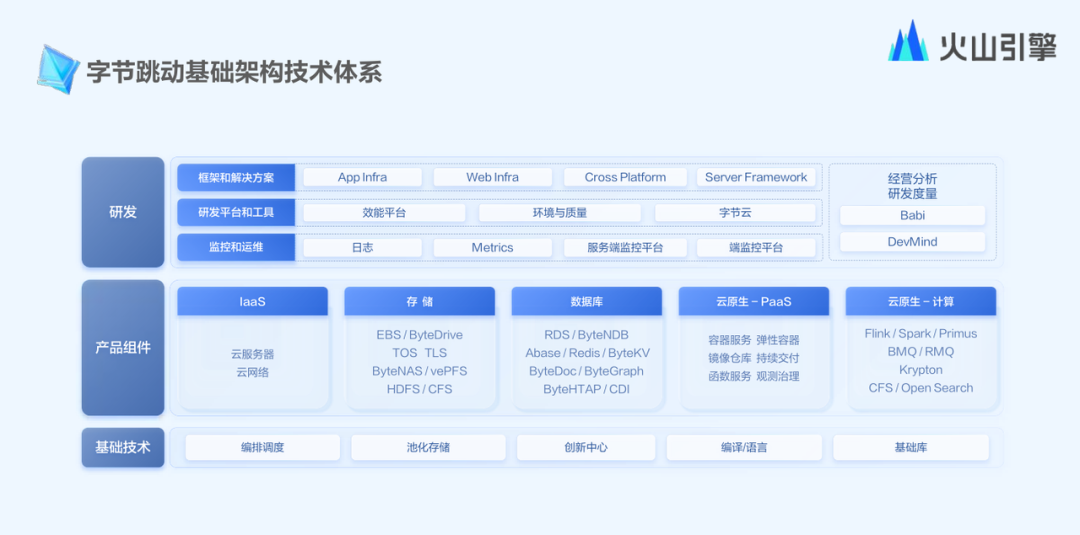
Task: Click the 容器服务 弹性容器 line
Action: [x=754, y=340]
